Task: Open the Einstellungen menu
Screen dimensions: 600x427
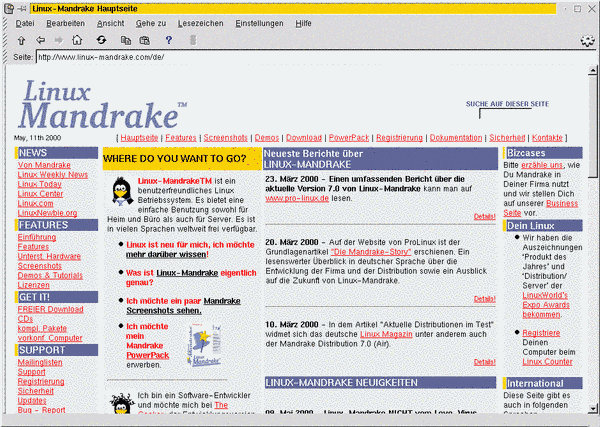Action: pyautogui.click(x=259, y=22)
